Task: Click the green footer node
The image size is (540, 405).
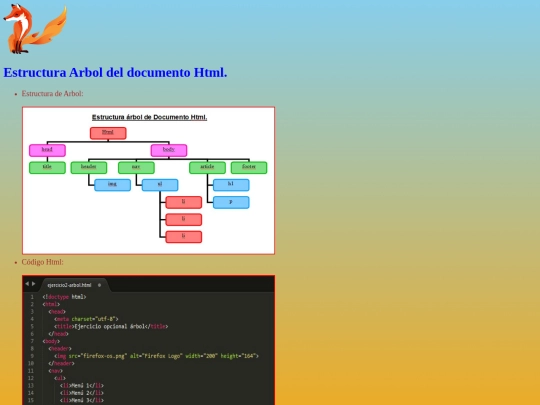Action: (x=249, y=168)
